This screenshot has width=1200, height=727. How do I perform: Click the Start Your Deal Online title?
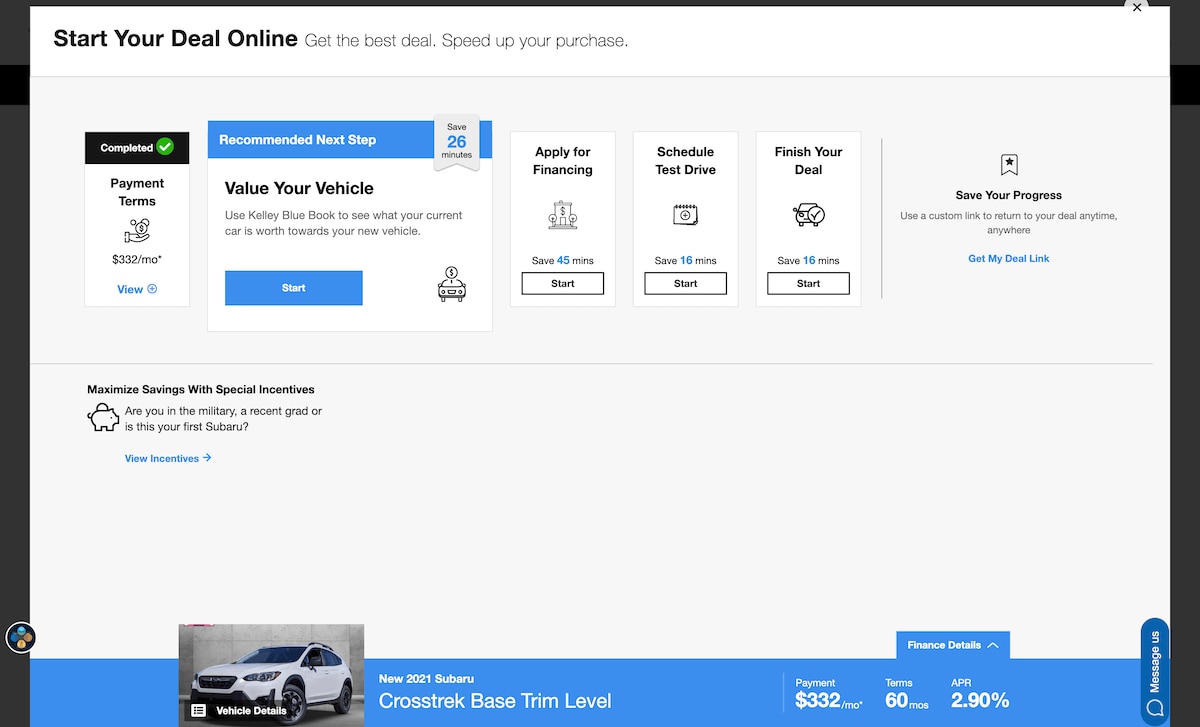(x=176, y=39)
